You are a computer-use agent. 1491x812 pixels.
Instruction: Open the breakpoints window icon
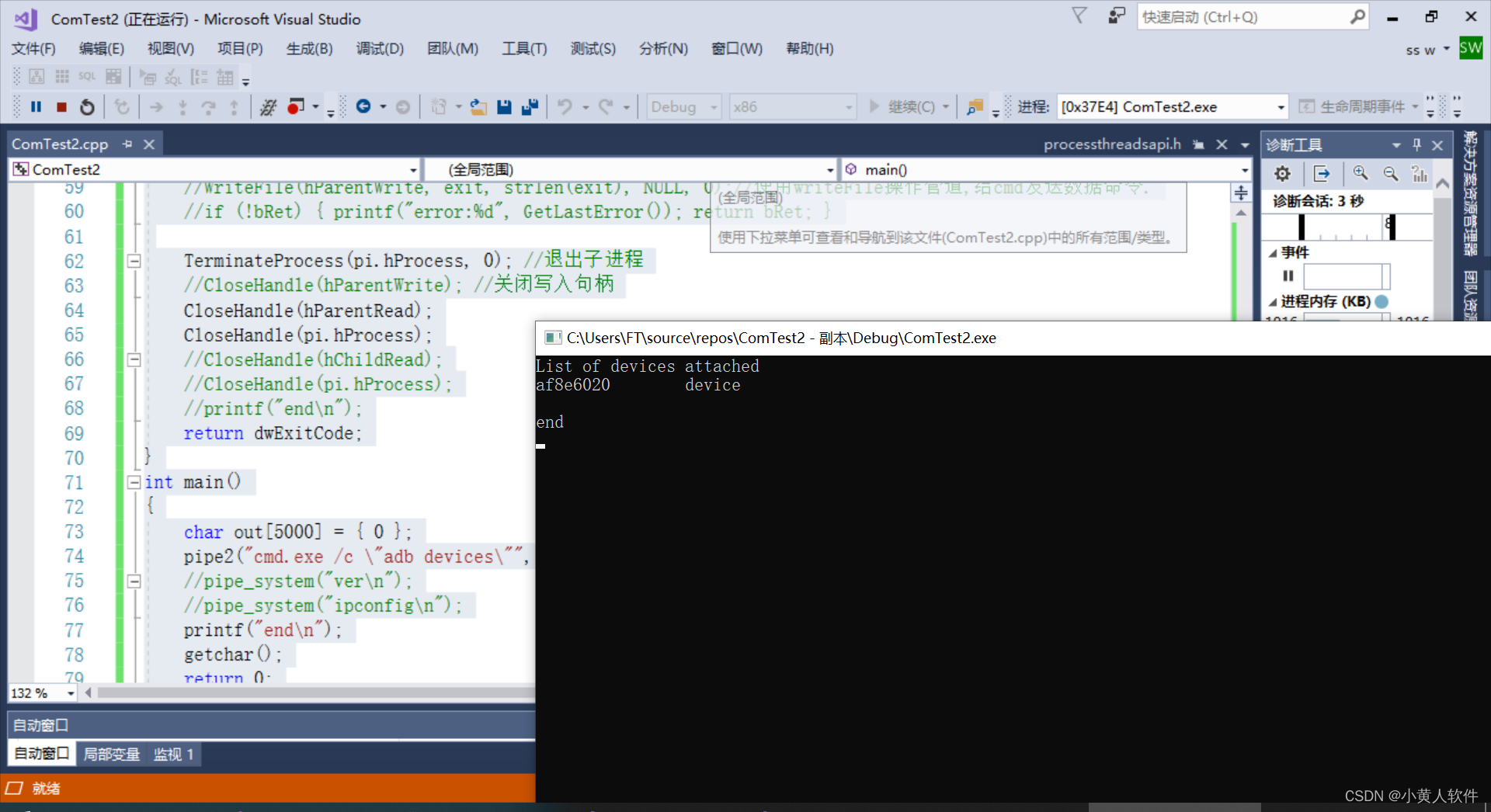[295, 106]
